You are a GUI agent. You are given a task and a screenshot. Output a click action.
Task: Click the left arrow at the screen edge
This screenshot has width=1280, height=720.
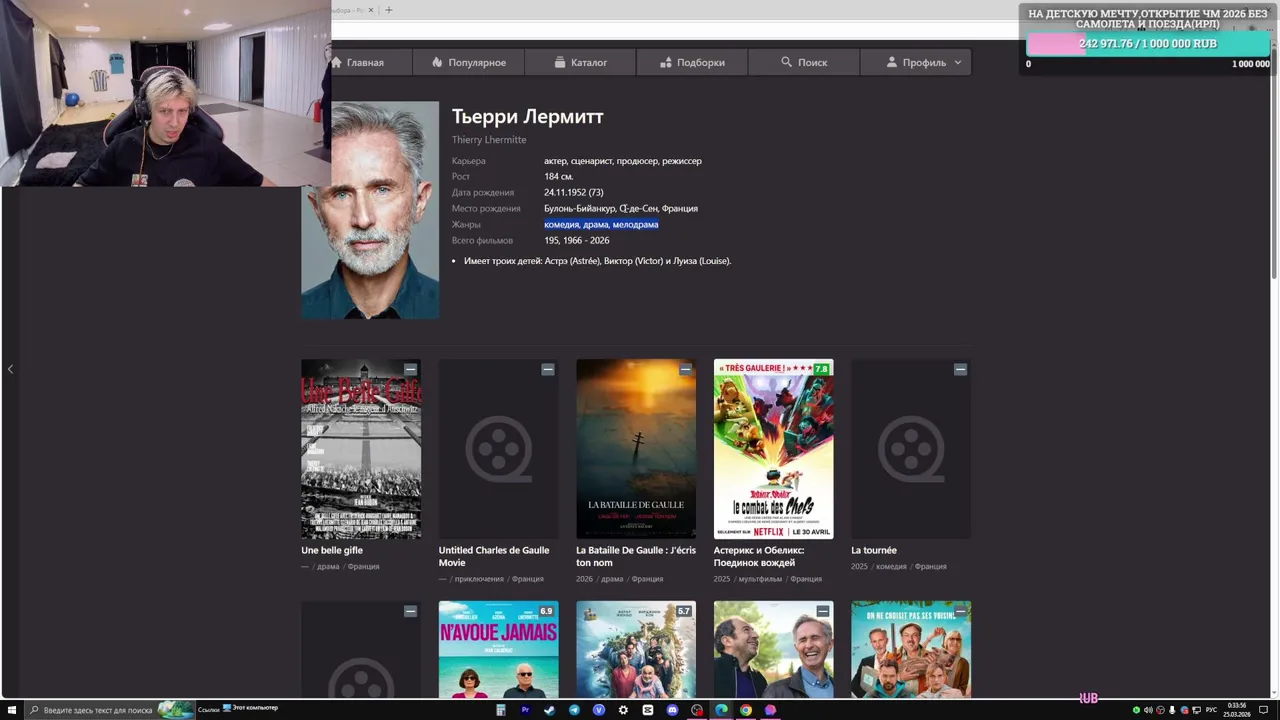10,369
